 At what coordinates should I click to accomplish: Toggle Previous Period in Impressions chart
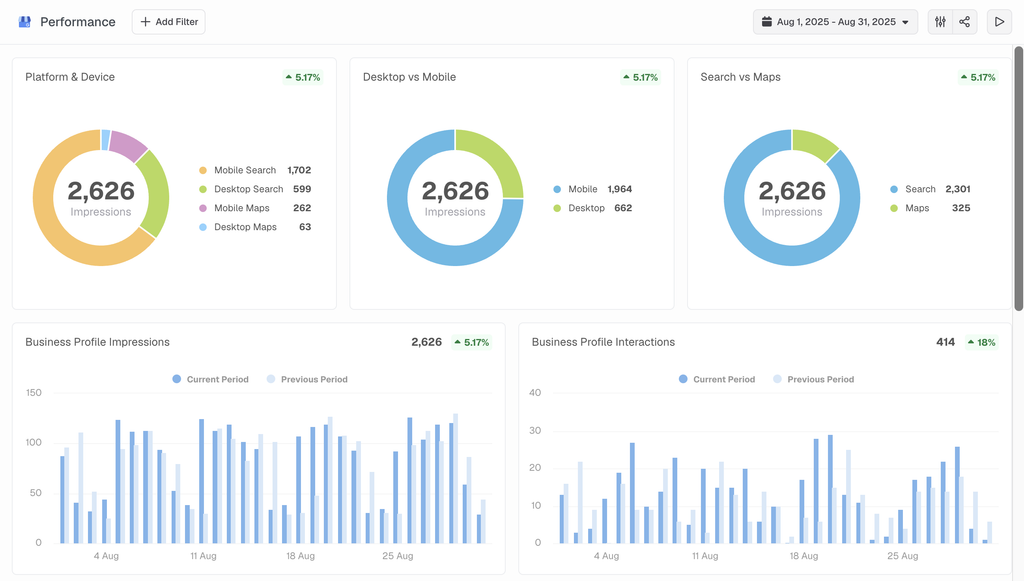[307, 379]
